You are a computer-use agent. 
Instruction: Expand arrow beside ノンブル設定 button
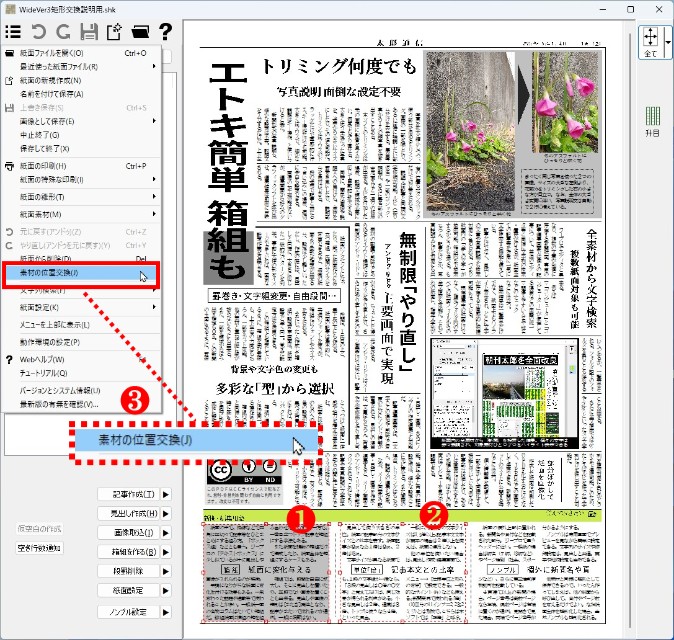166,611
